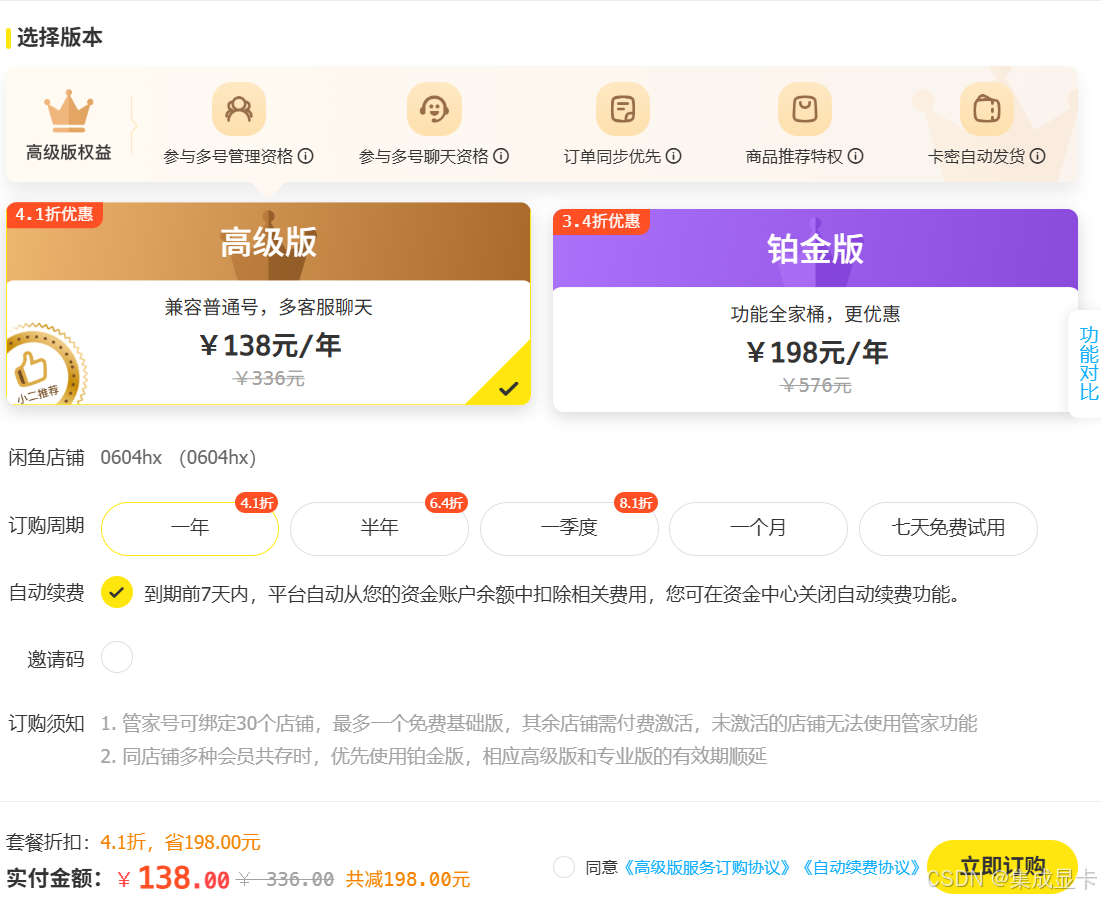Click the 4.1折优惠 tag on 高级版
This screenshot has height=899, width=1101.
tap(55, 214)
